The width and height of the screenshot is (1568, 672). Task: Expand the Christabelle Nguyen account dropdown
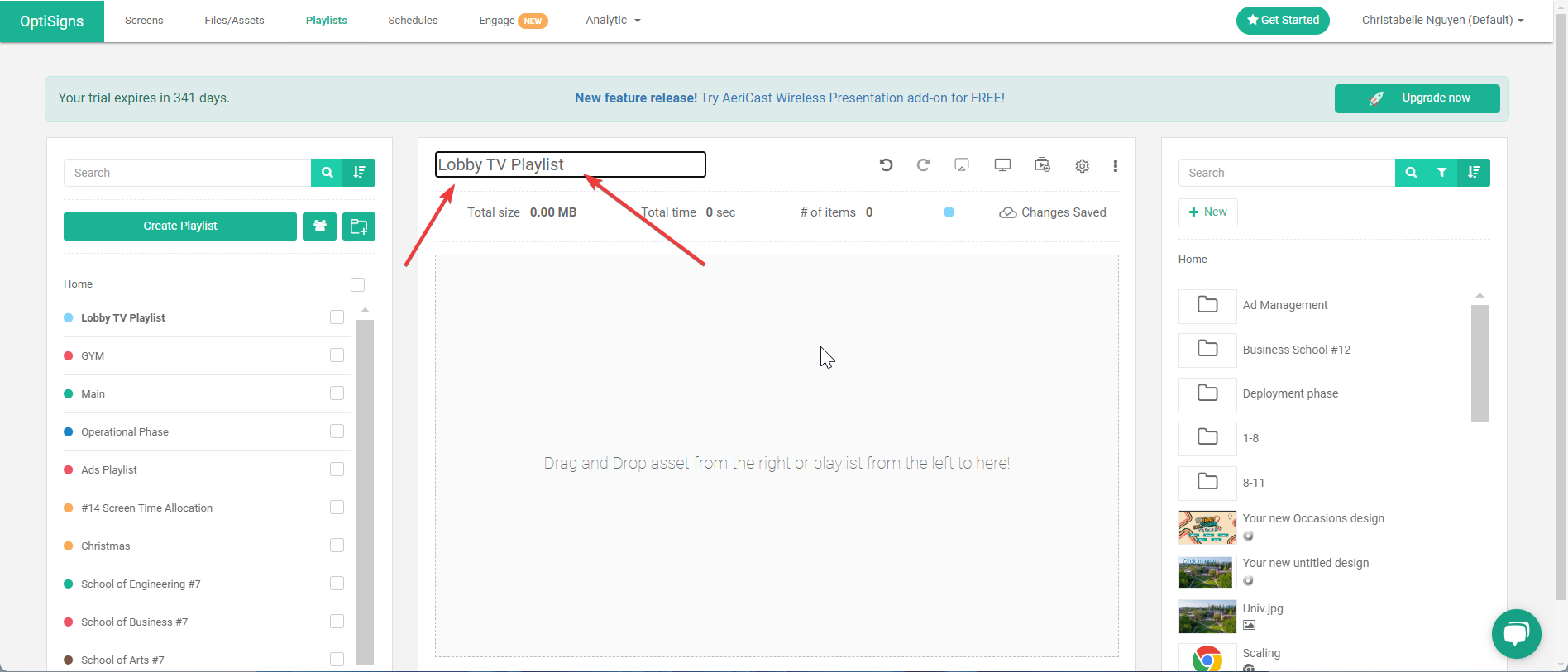point(1442,20)
